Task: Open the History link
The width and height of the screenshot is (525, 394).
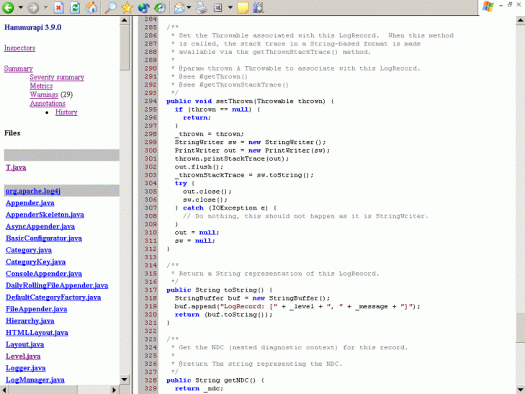Action: tap(66, 112)
